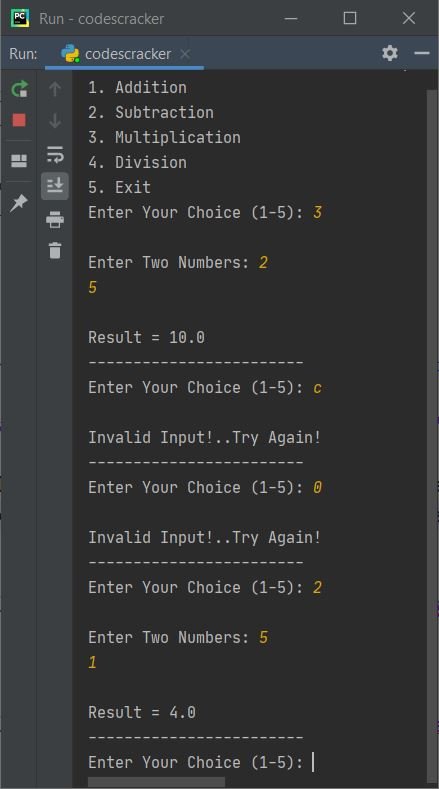Viewport: 439px width, 789px height.
Task: Click the Down the Stack Trace arrow
Action: pos(55,121)
